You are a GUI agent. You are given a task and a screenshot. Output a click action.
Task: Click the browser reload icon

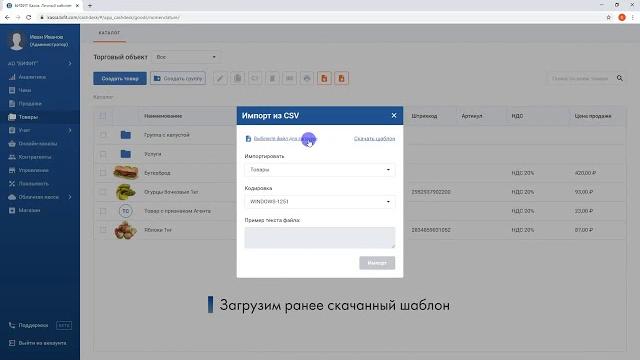coord(29,18)
